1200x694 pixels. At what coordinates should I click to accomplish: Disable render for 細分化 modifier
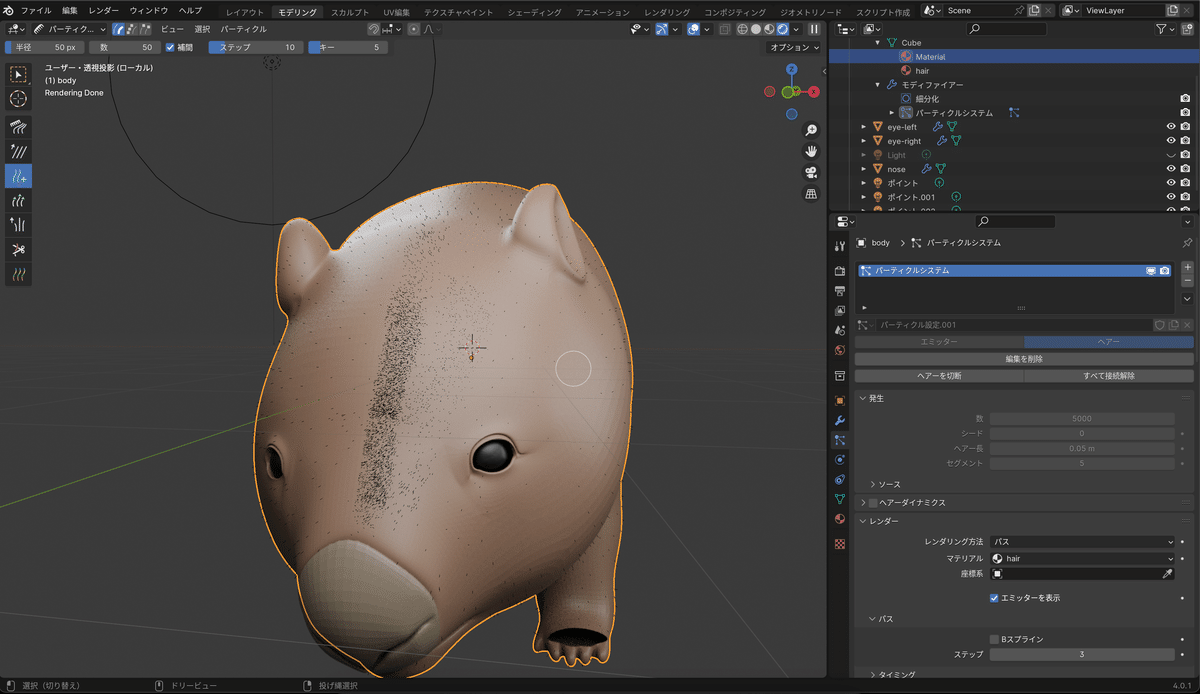coord(1185,99)
